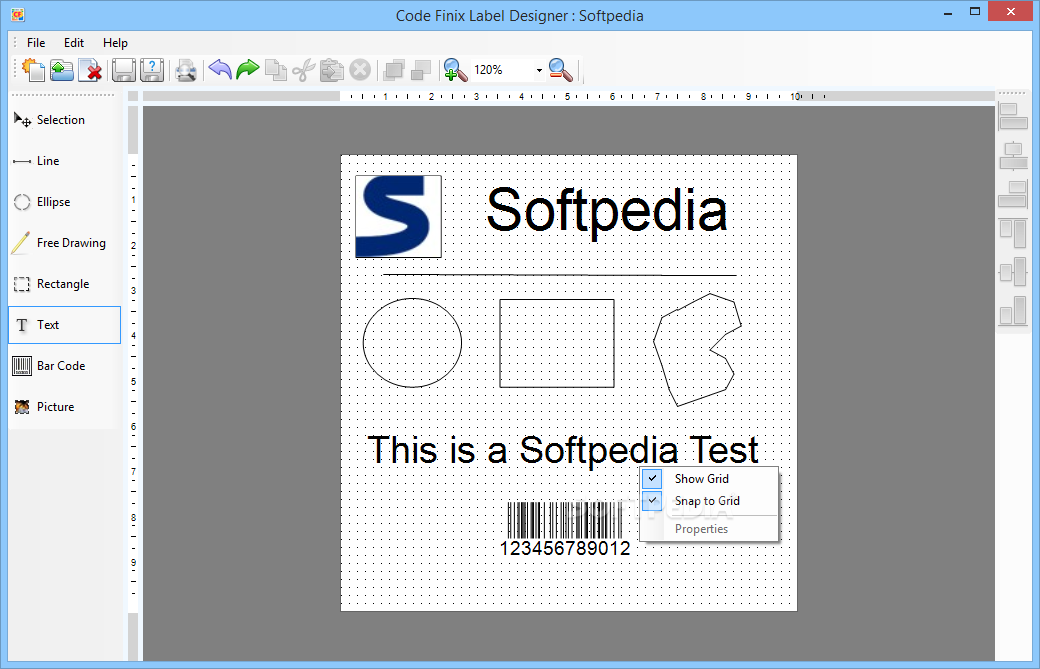Open the File menu

tap(36, 43)
